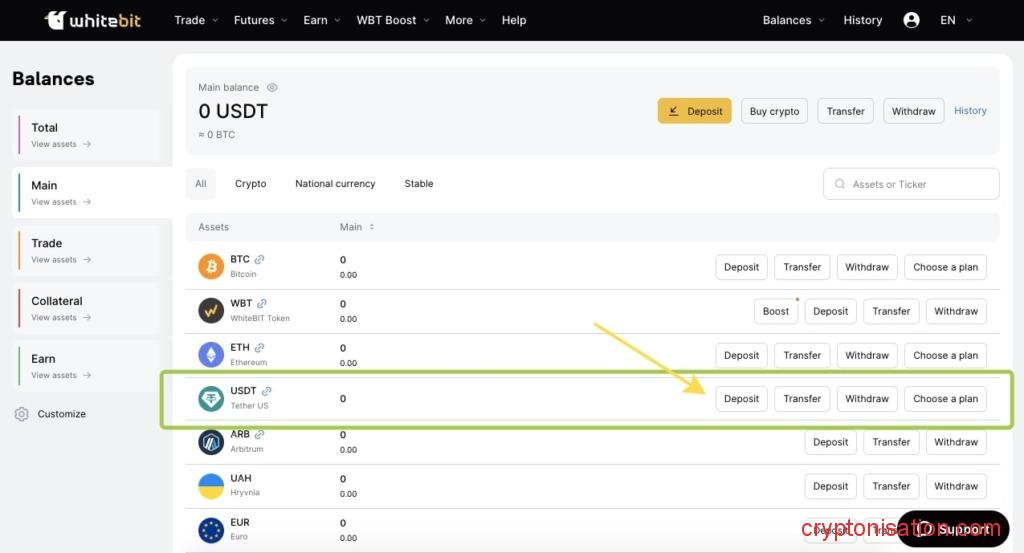The height and width of the screenshot is (553, 1024).
Task: Click the Customize gear icon
Action: click(x=21, y=414)
